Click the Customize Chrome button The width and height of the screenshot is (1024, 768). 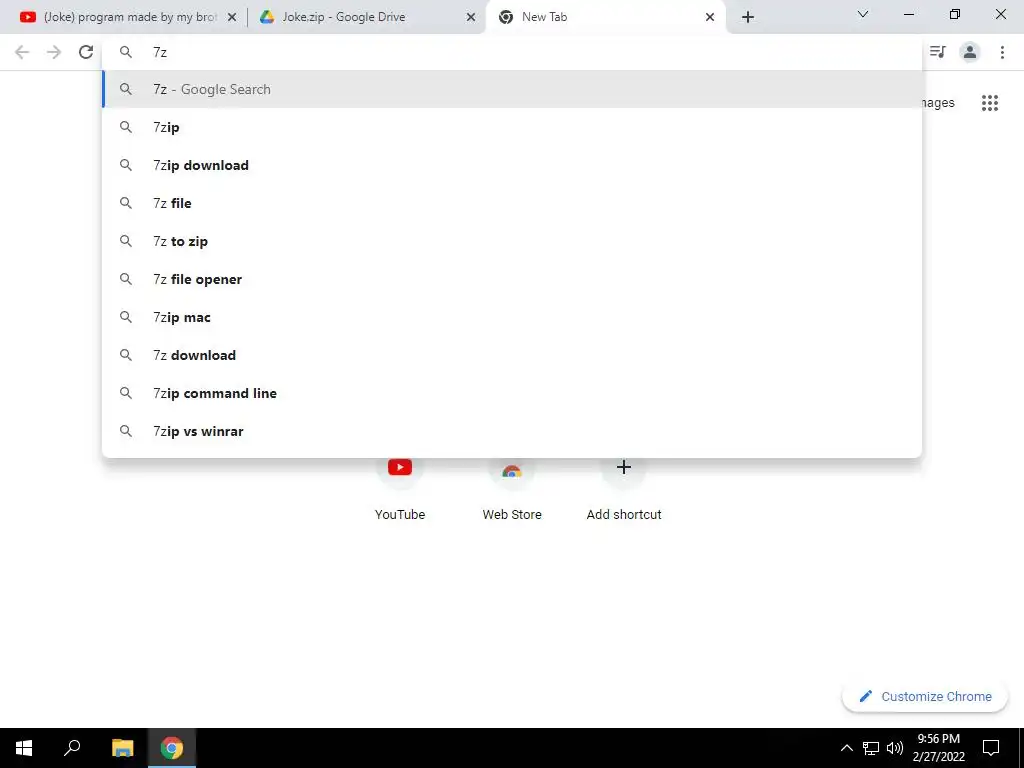[925, 697]
